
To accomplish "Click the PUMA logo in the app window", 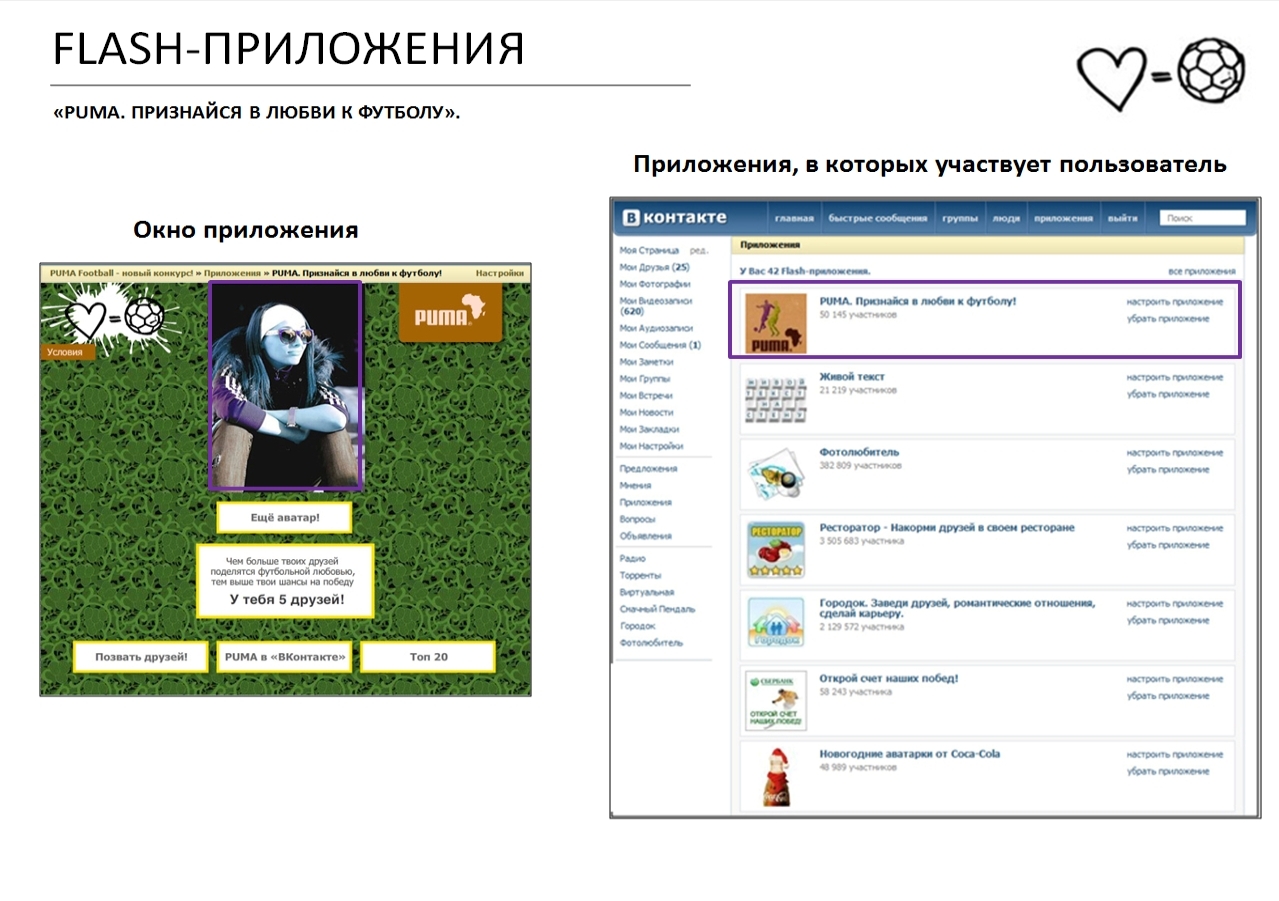I will (450, 312).
